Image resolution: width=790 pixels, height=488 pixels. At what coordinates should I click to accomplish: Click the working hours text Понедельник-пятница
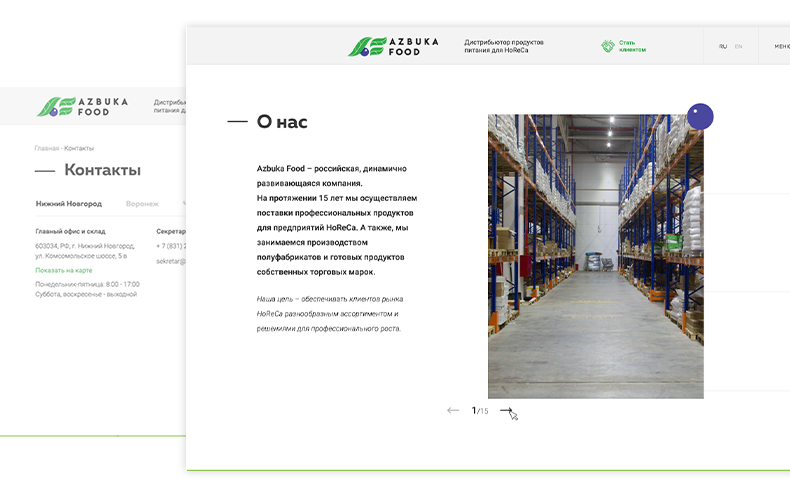[x=87, y=285]
